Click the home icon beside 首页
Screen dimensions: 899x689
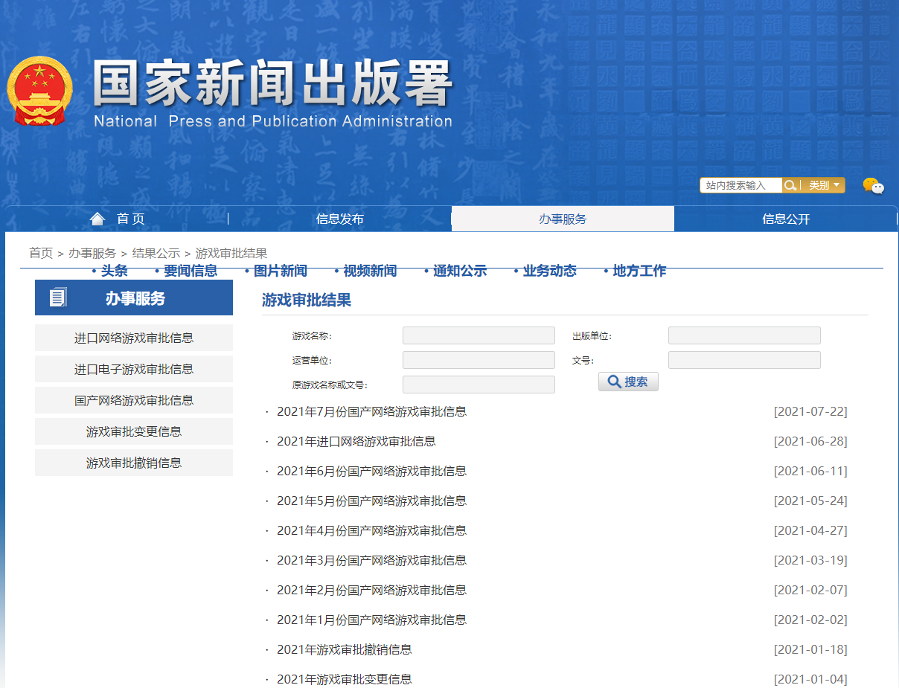pos(97,219)
